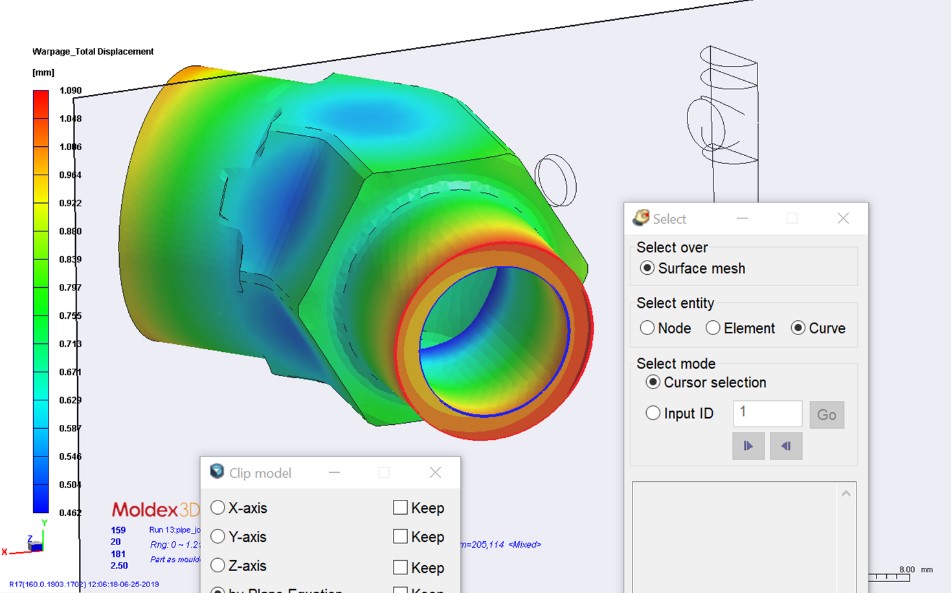Choose Element as the select entity
Screen dimensions: 951x593
(x=713, y=328)
